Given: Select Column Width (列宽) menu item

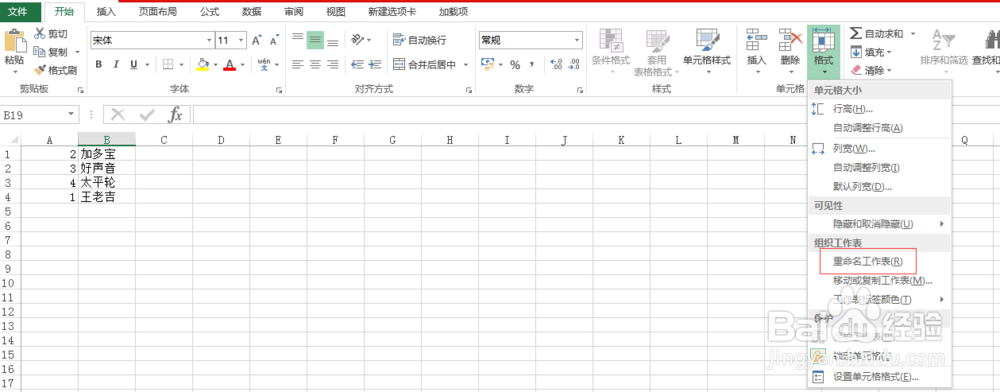Looking at the screenshot, I should (x=879, y=149).
